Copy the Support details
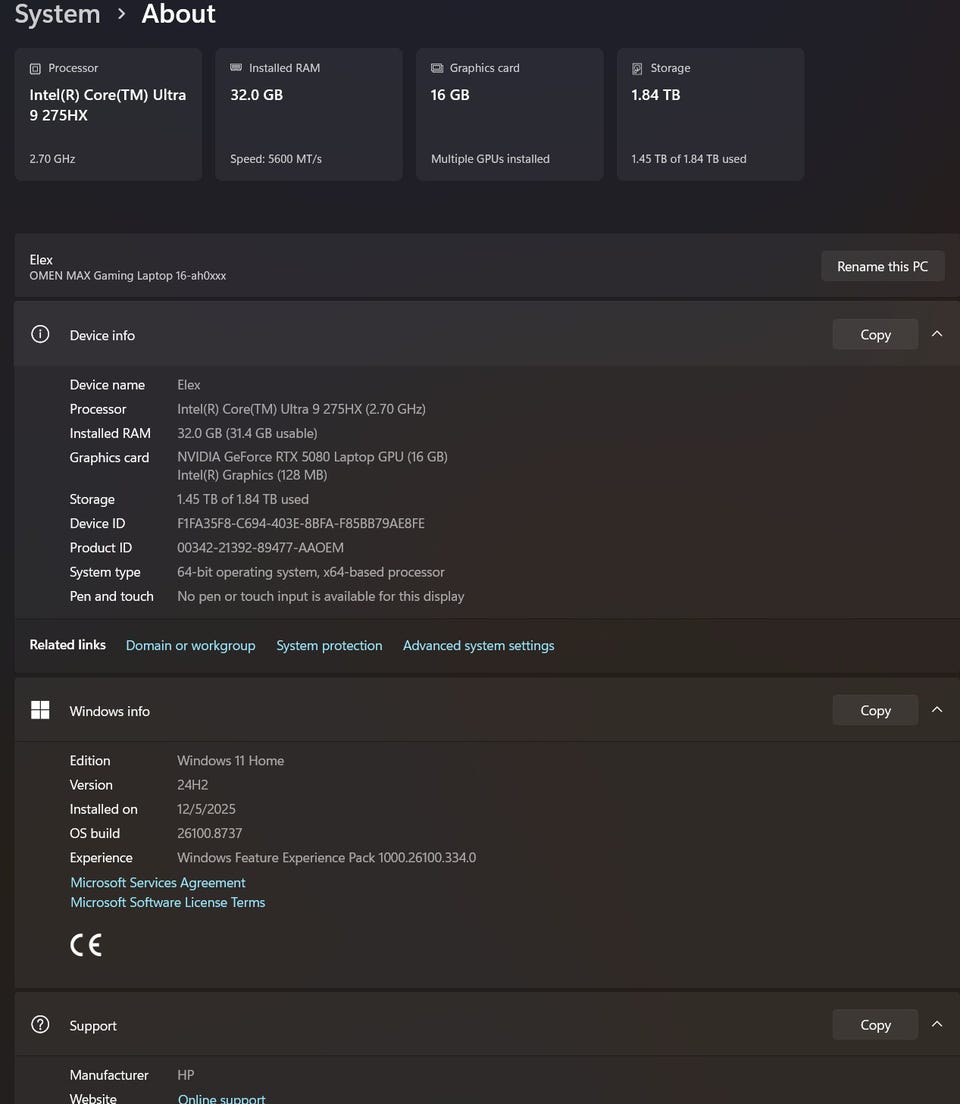960x1104 pixels. (875, 1024)
